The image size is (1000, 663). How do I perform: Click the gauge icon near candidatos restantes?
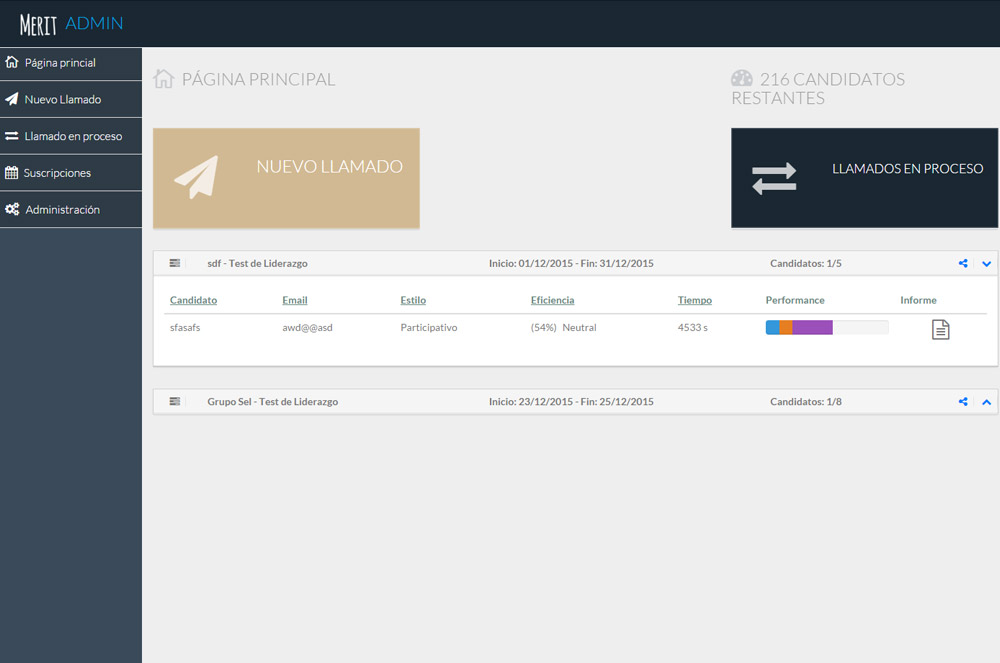(x=742, y=79)
